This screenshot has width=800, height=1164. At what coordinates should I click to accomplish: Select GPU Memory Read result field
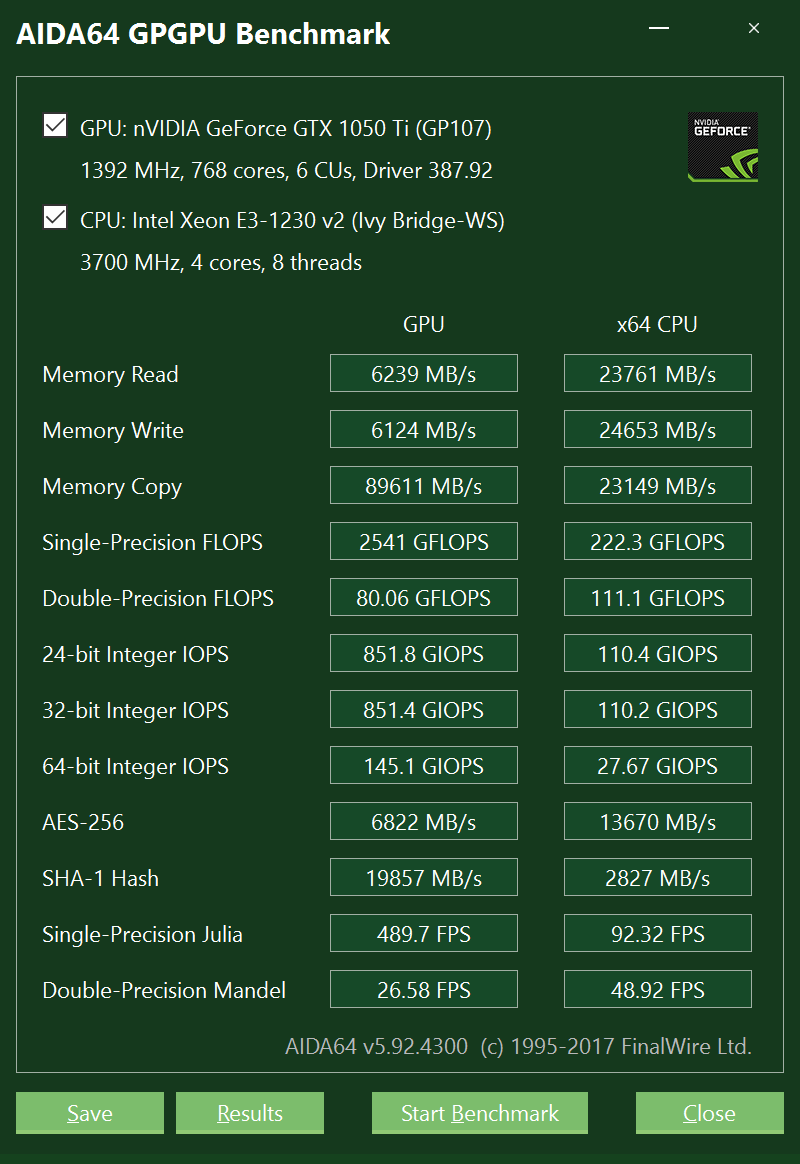pos(424,374)
